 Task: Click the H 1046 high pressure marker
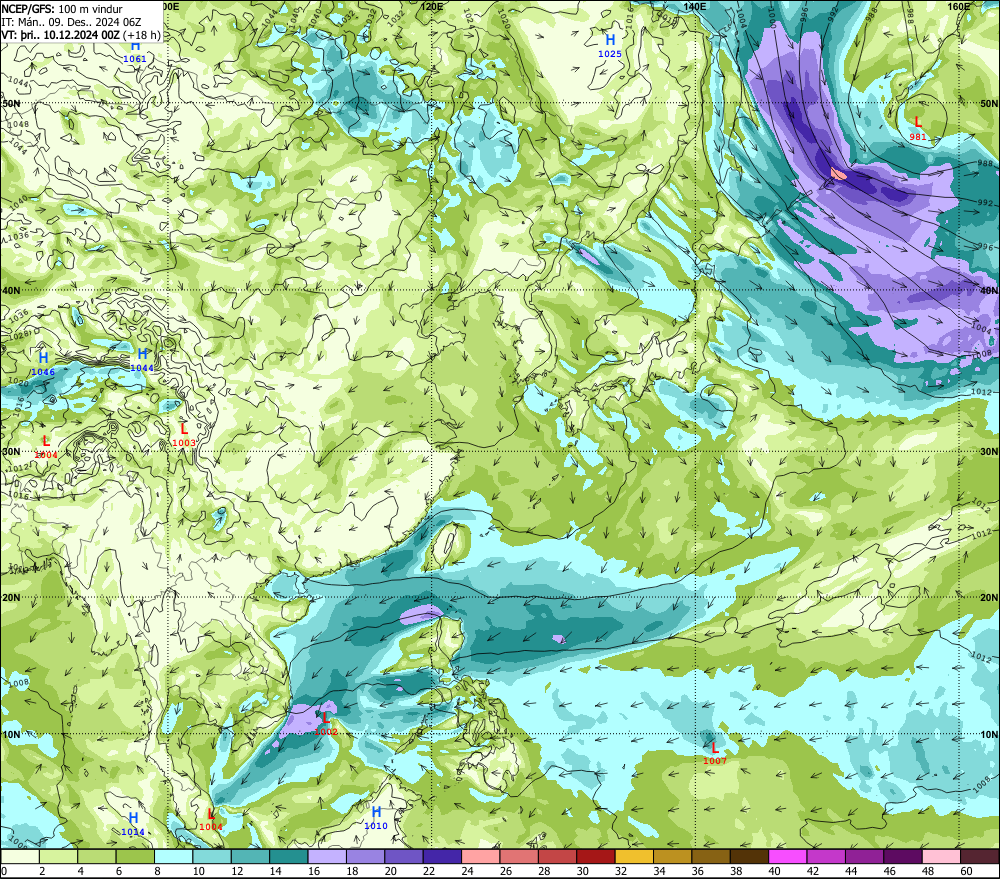point(43,364)
